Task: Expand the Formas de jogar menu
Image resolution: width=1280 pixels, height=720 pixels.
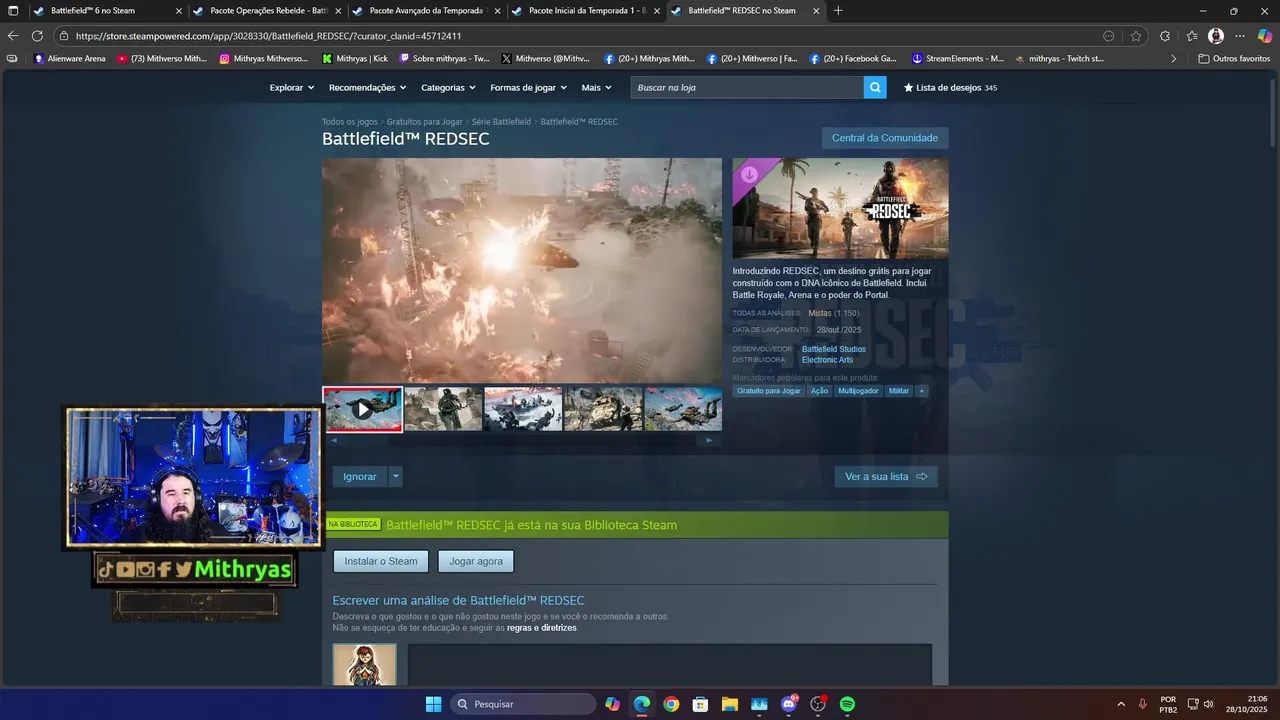Action: tap(529, 88)
